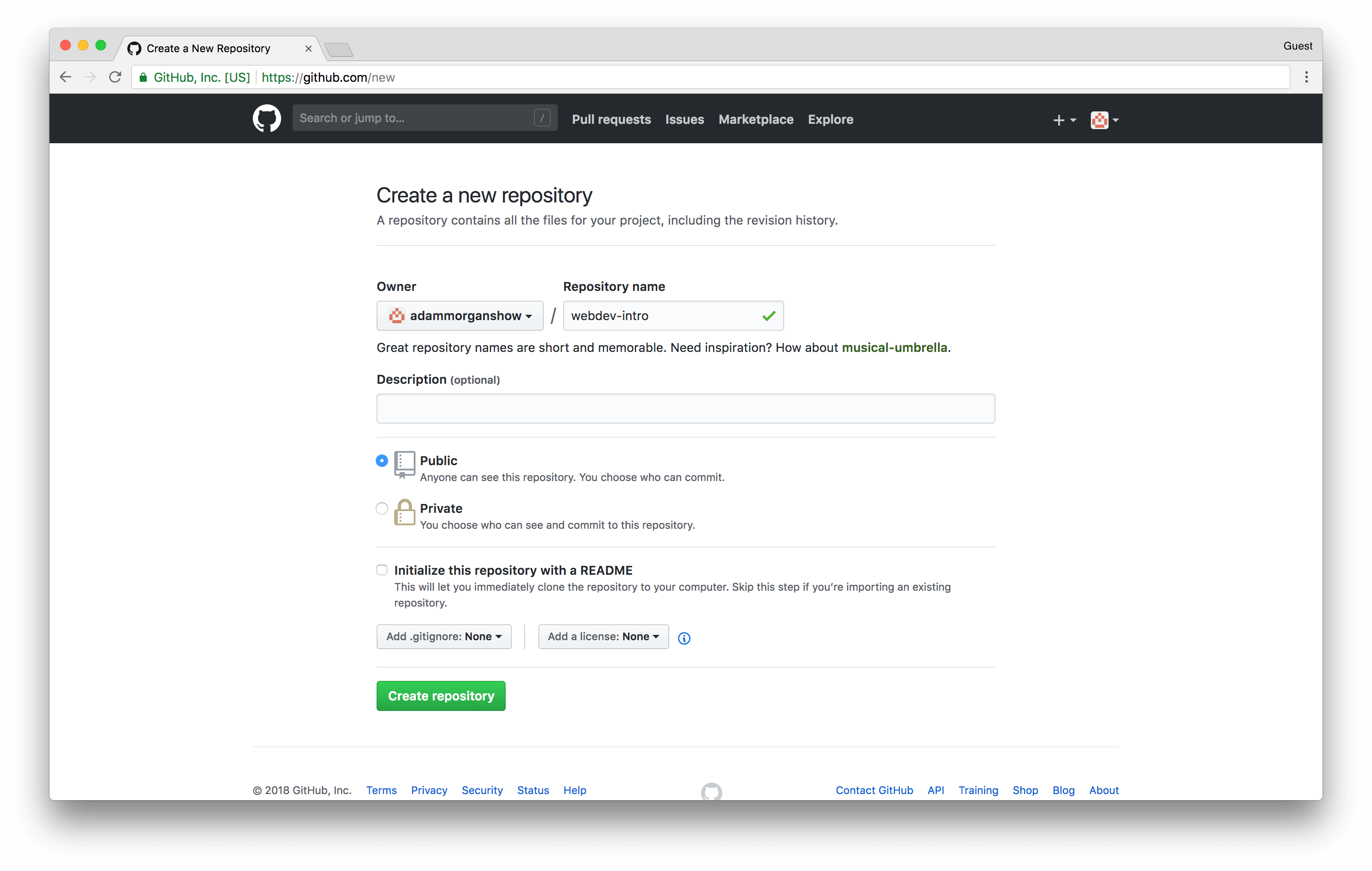This screenshot has width=1372, height=871.
Task: Close the Create a New Repository tab
Action: click(308, 49)
